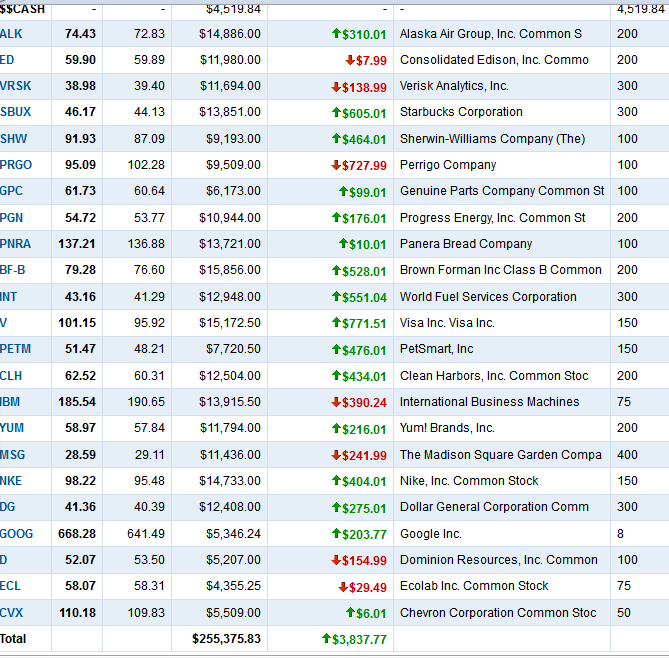The height and width of the screenshot is (658, 669).
Task: Click the PNRA ticker symbol
Action: click(x=15, y=244)
